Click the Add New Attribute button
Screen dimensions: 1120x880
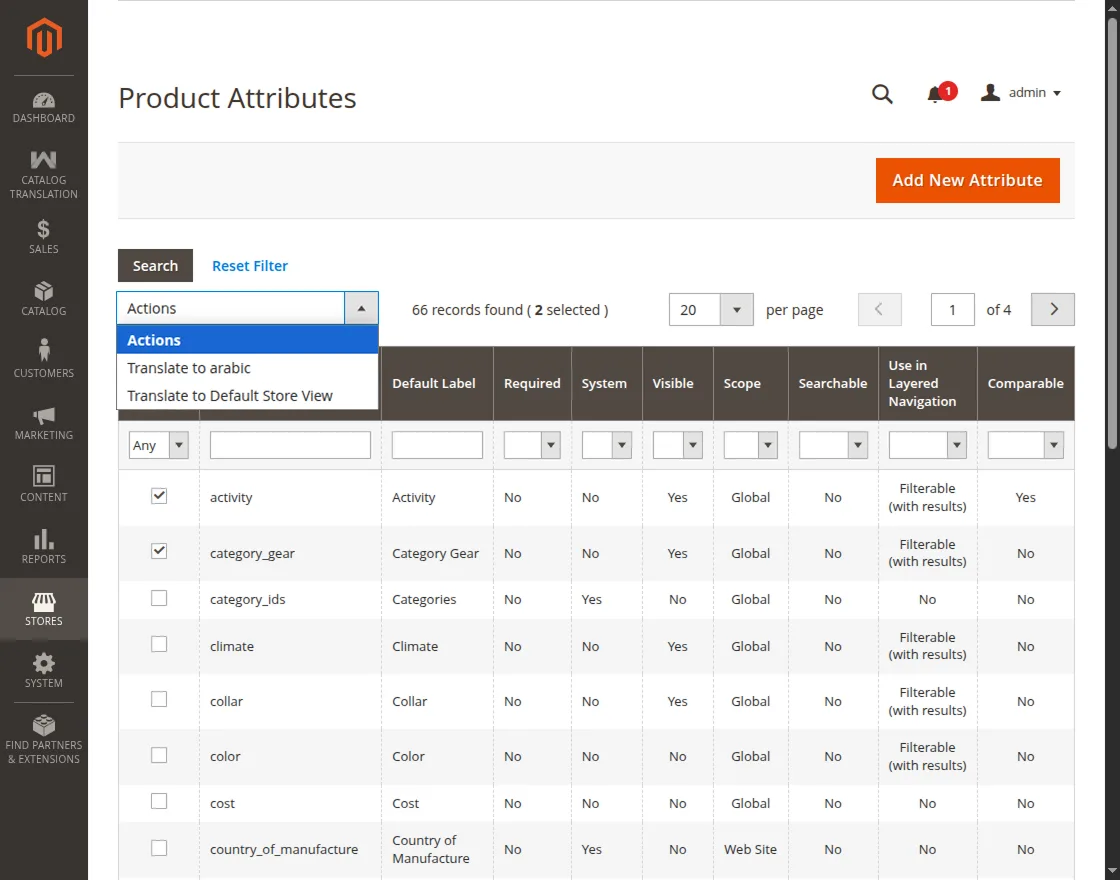pos(967,180)
